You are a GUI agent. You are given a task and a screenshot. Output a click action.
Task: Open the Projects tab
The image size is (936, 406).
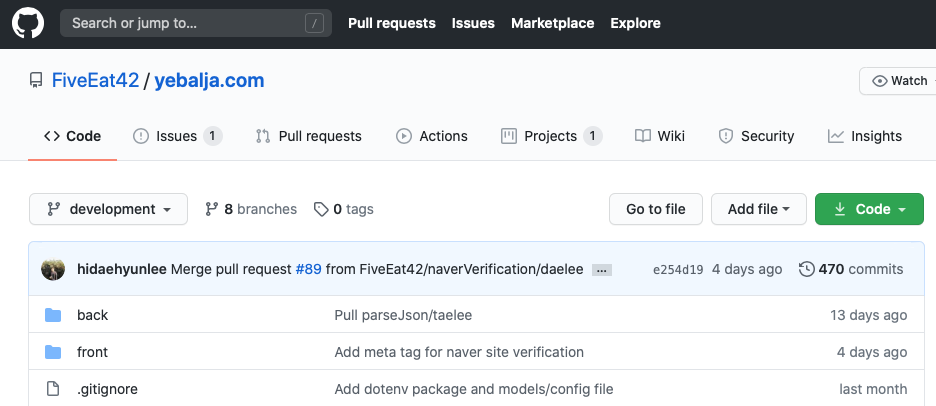pos(550,136)
